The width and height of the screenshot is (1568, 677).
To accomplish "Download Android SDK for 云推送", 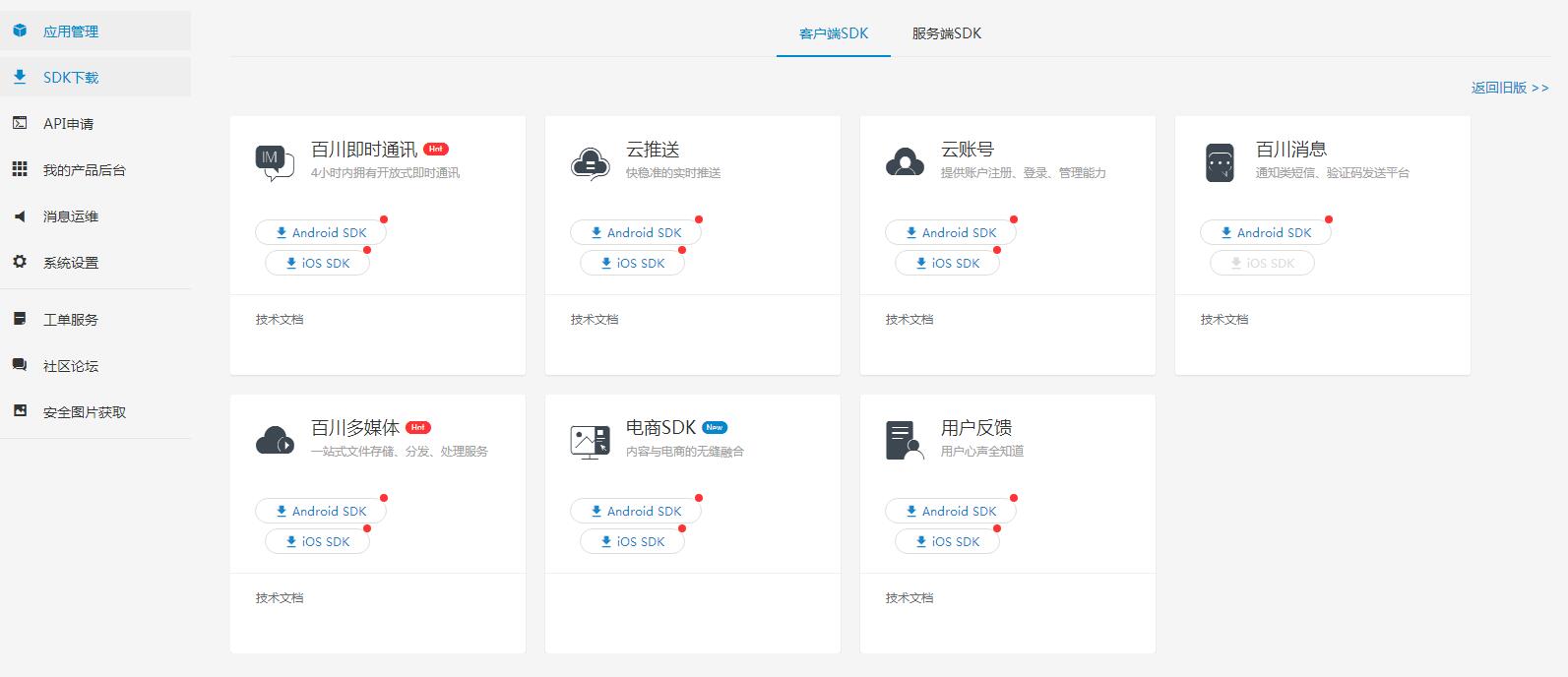I will pyautogui.click(x=636, y=232).
